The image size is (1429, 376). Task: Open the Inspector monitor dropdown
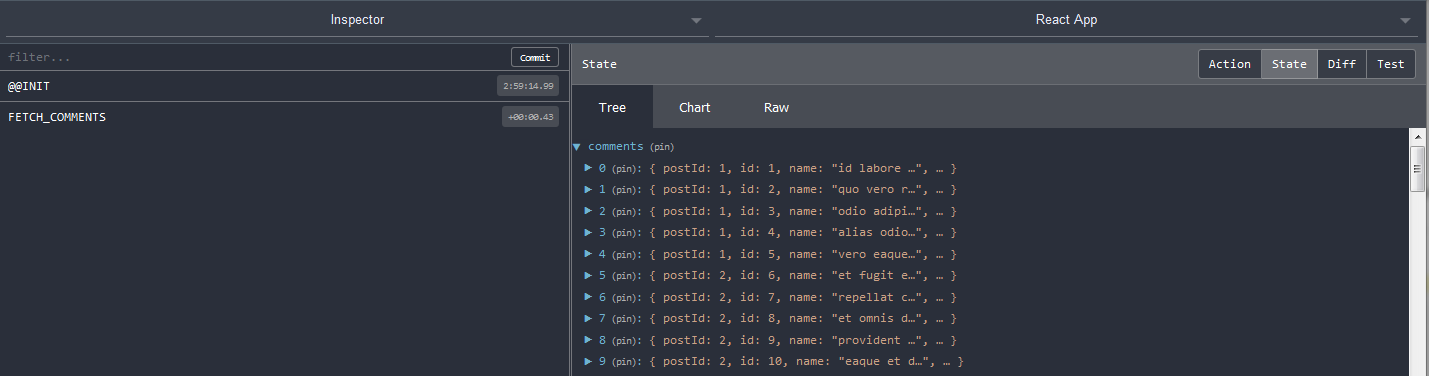coord(357,20)
